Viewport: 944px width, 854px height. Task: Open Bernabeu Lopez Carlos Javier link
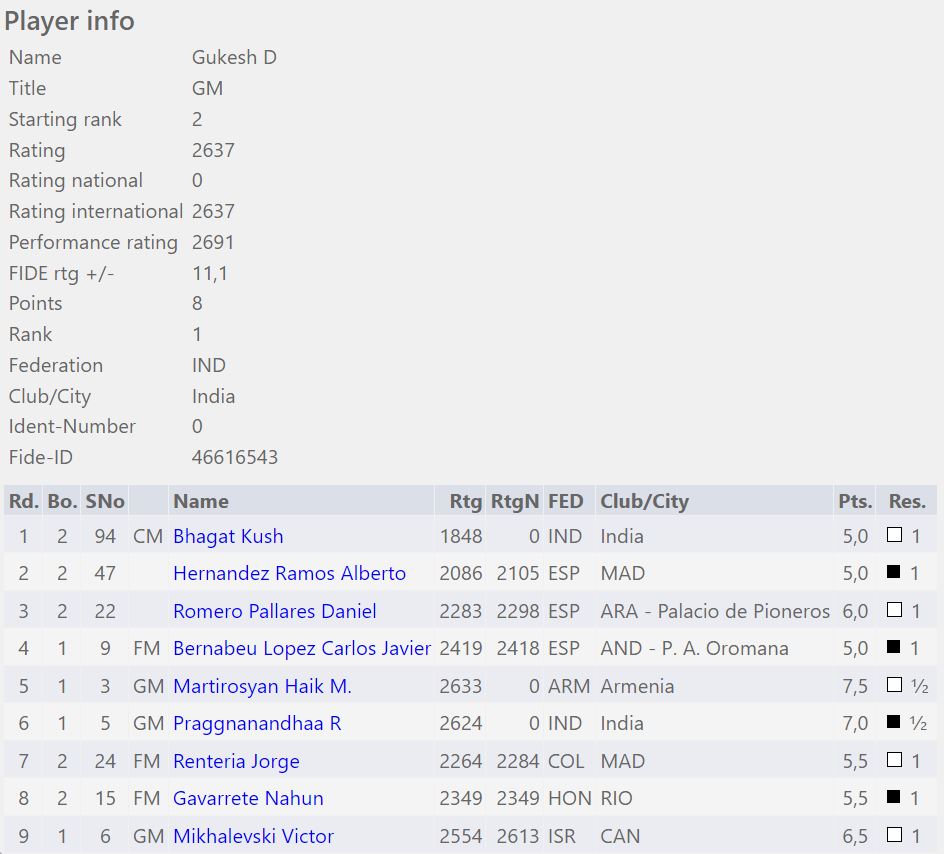[301, 648]
